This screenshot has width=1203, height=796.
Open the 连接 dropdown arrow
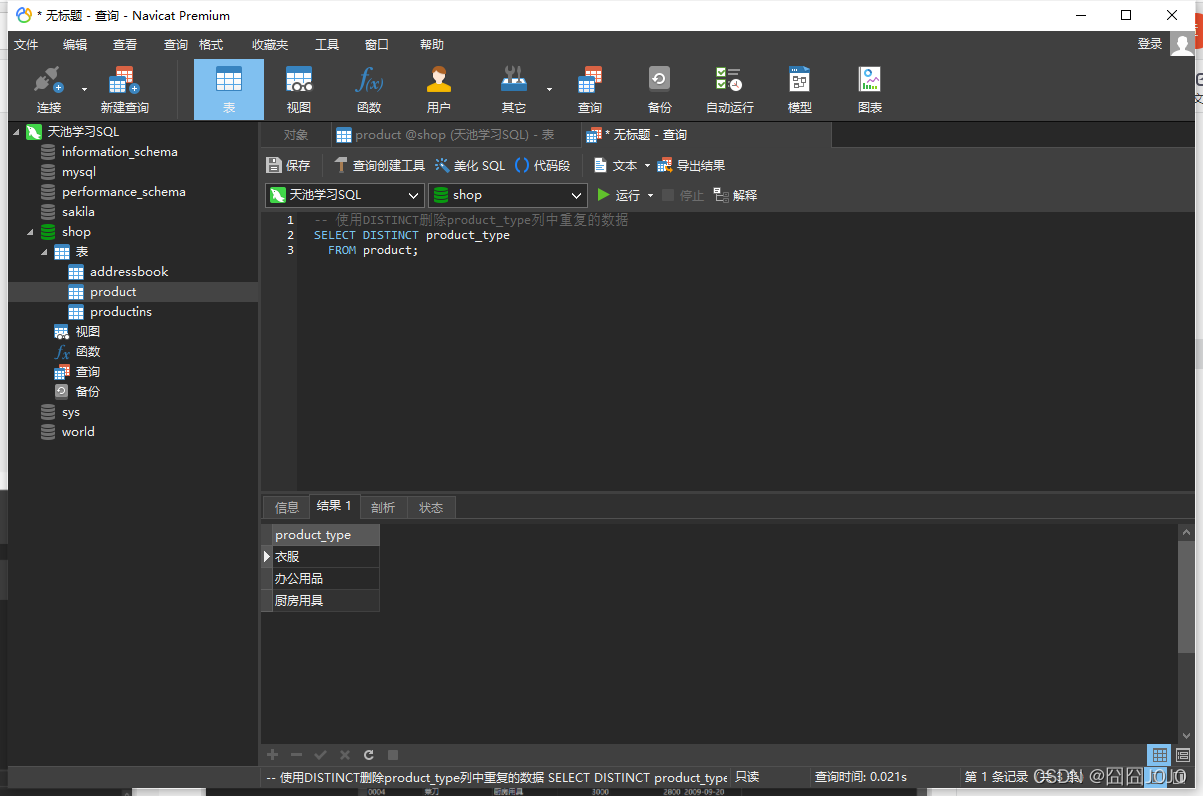tap(84, 90)
